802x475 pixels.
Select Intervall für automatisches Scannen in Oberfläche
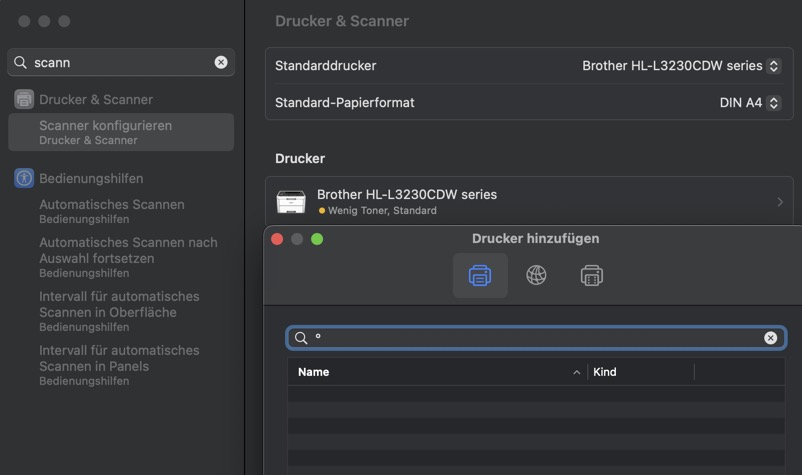pos(119,311)
